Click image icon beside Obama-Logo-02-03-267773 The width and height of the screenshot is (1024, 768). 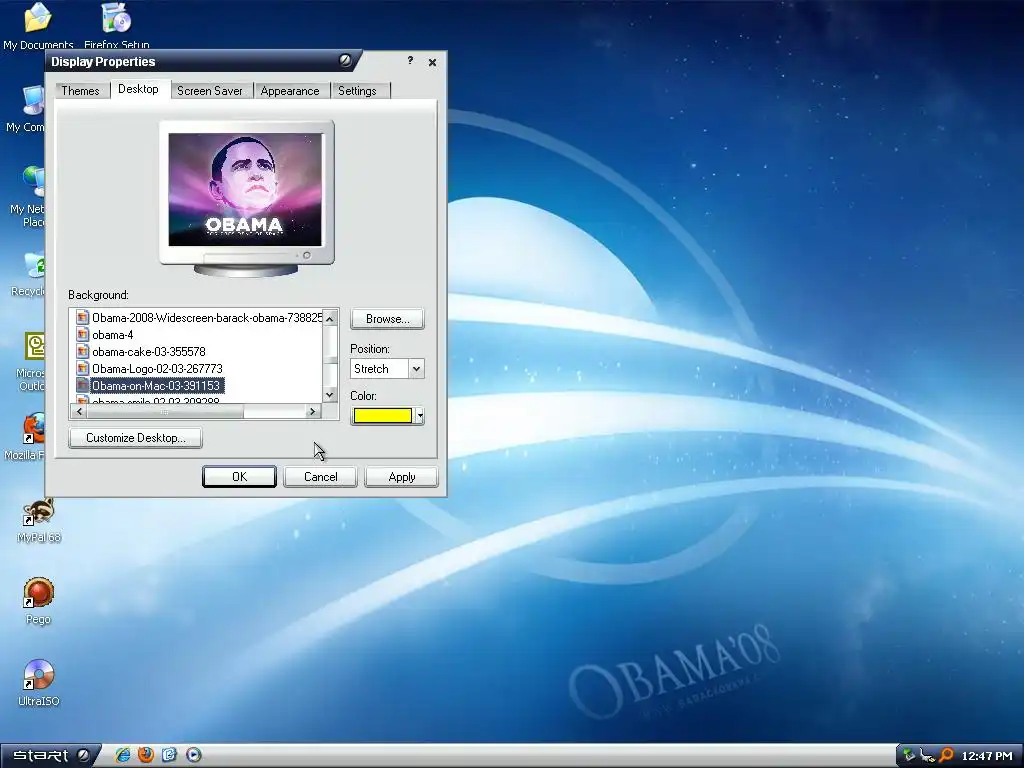click(82, 369)
